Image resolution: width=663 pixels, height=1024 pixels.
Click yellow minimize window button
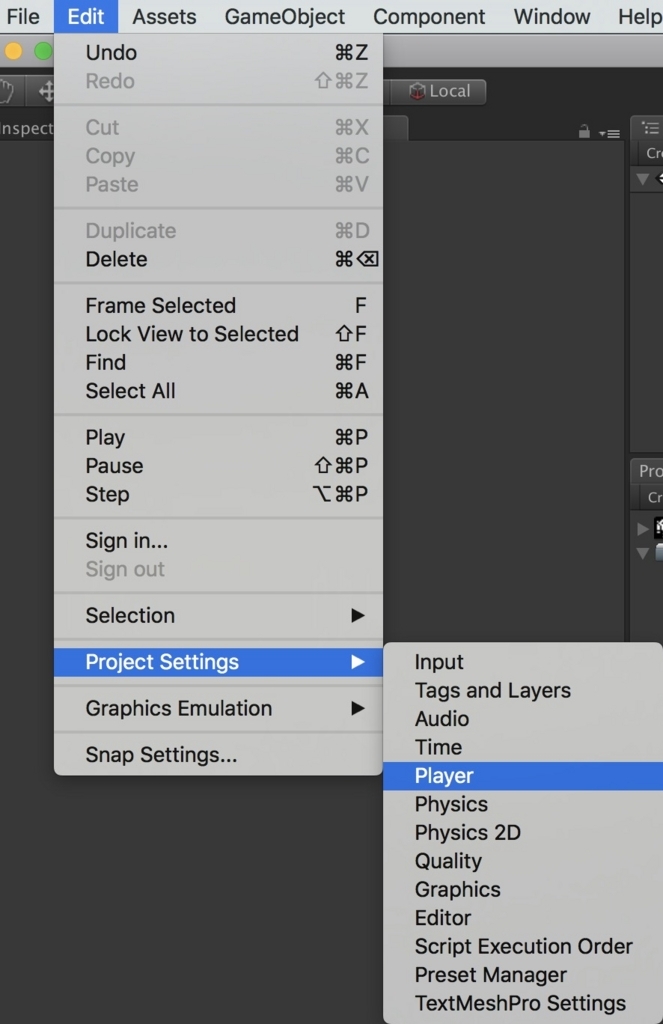[x=13, y=51]
